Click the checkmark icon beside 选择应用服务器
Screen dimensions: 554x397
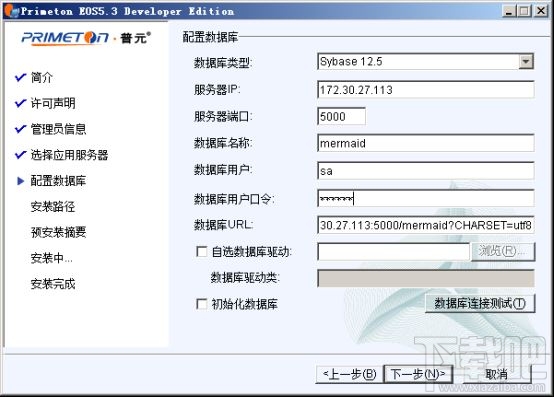[20, 154]
